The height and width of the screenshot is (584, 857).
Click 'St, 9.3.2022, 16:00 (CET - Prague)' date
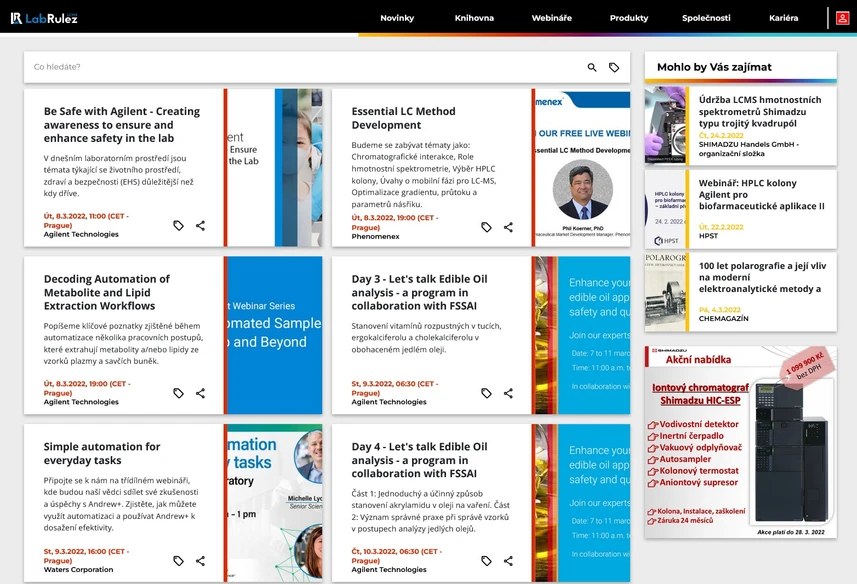(86, 556)
